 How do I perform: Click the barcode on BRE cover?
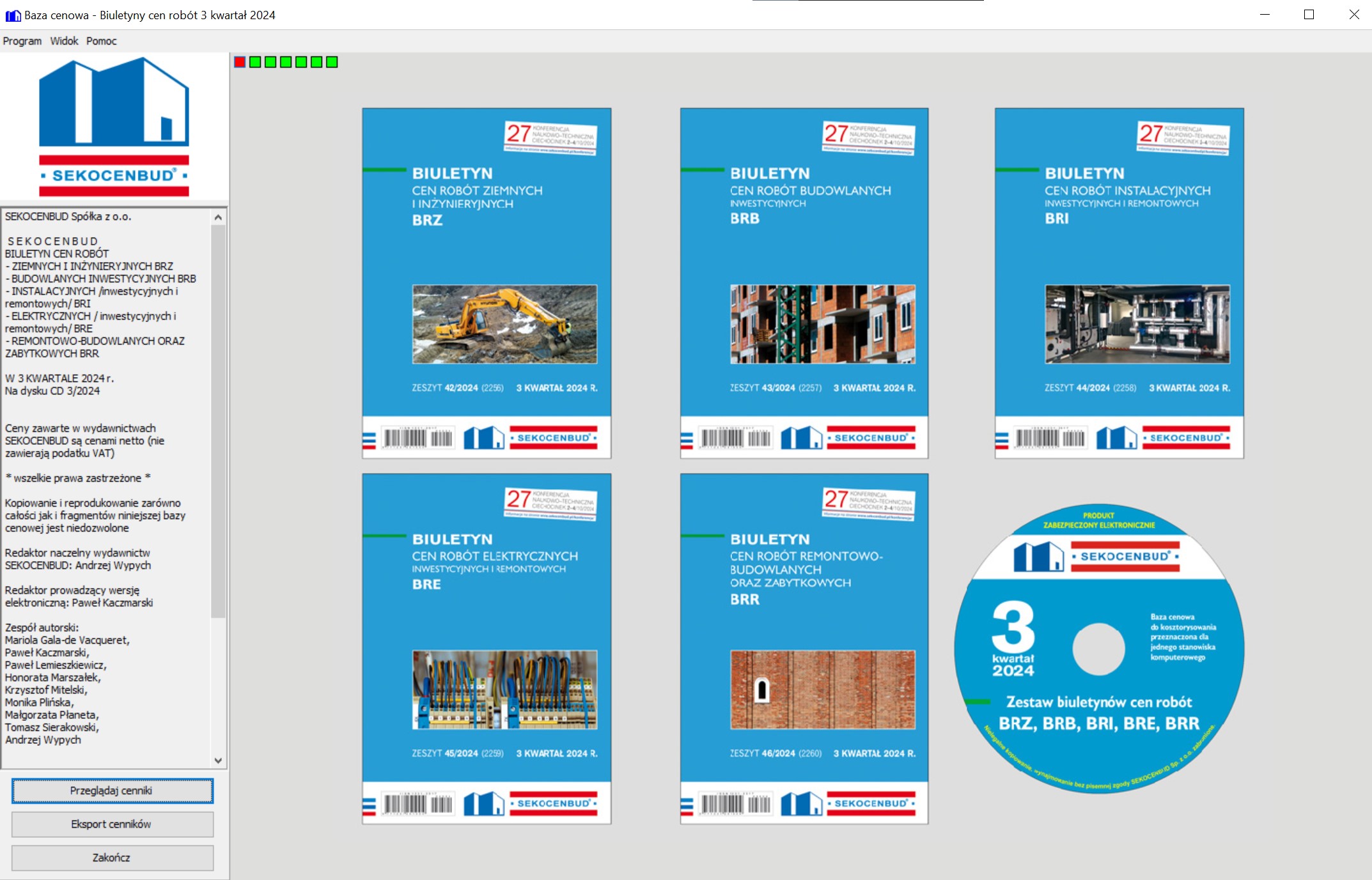tap(418, 803)
